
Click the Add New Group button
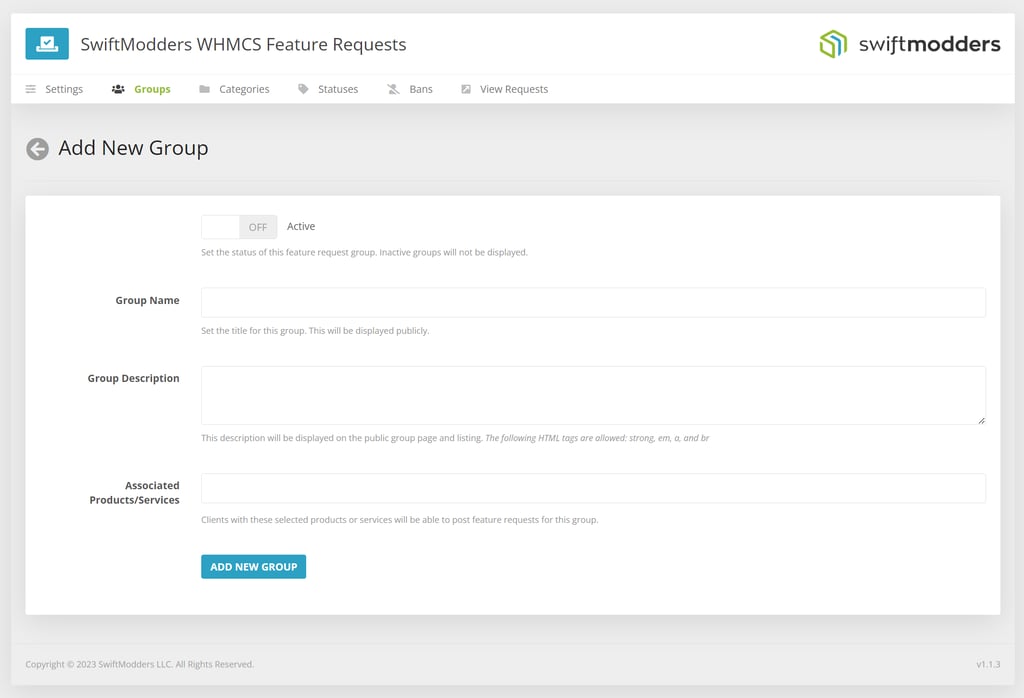(253, 567)
